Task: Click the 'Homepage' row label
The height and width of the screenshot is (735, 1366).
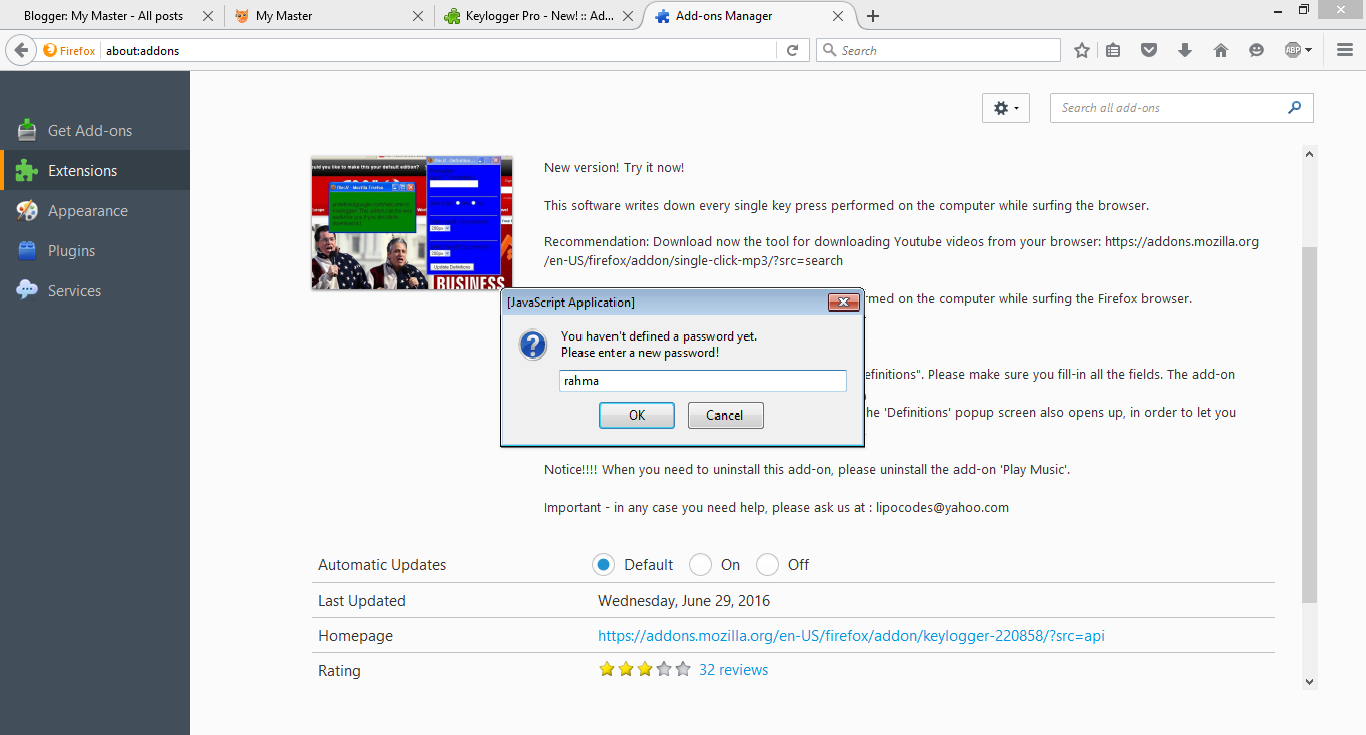Action: tap(355, 636)
